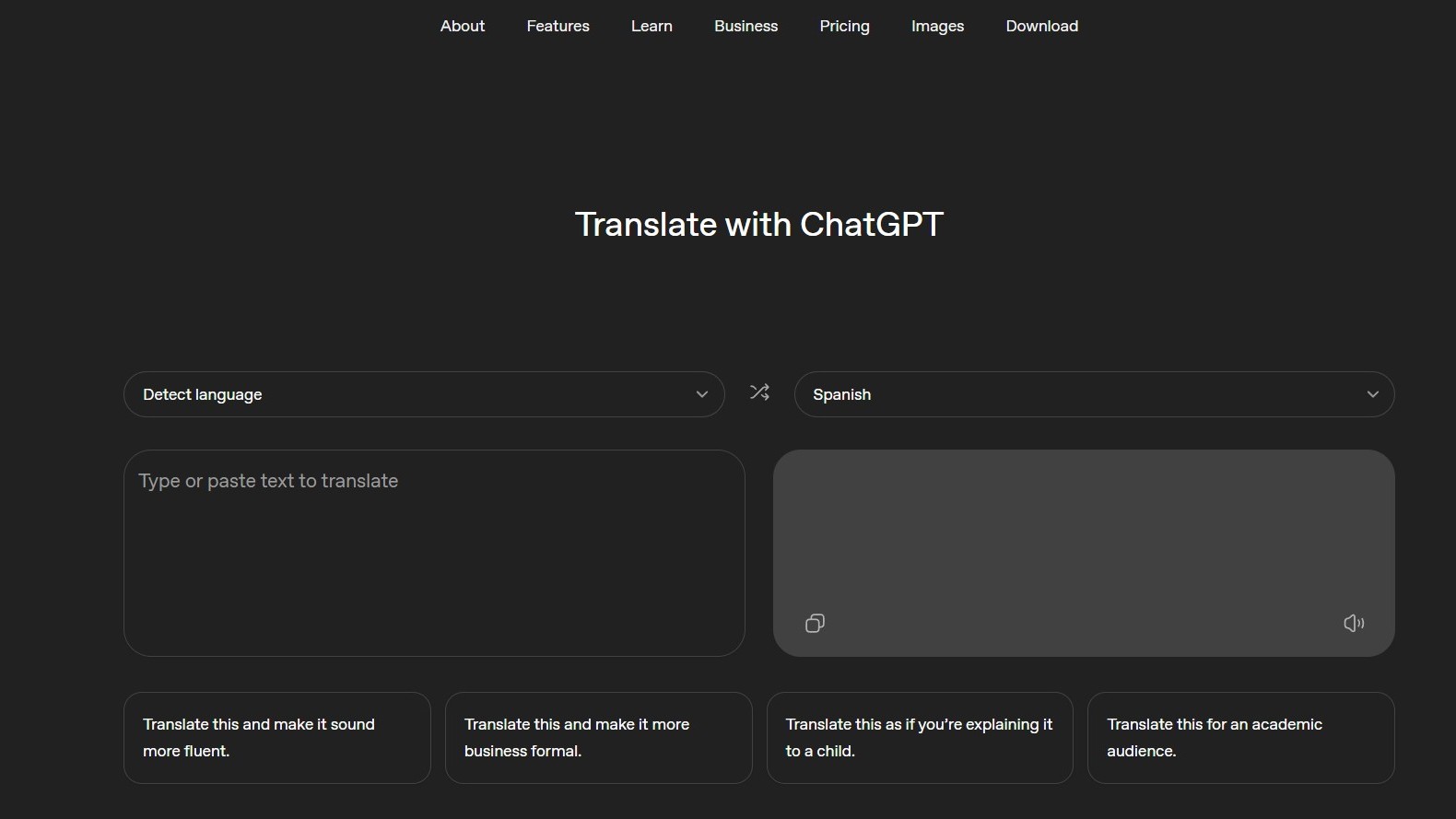Copy the translated text using copy icon
Viewport: 1456px width, 819px height.
[815, 624]
